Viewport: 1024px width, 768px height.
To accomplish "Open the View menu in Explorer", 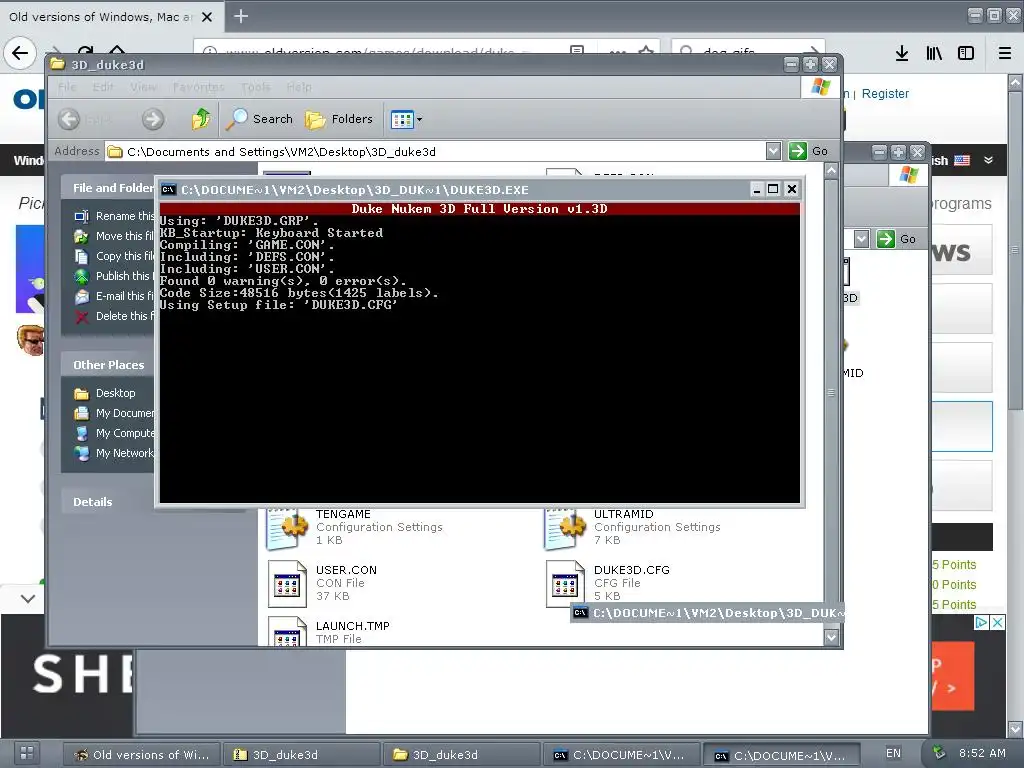I will [x=143, y=87].
